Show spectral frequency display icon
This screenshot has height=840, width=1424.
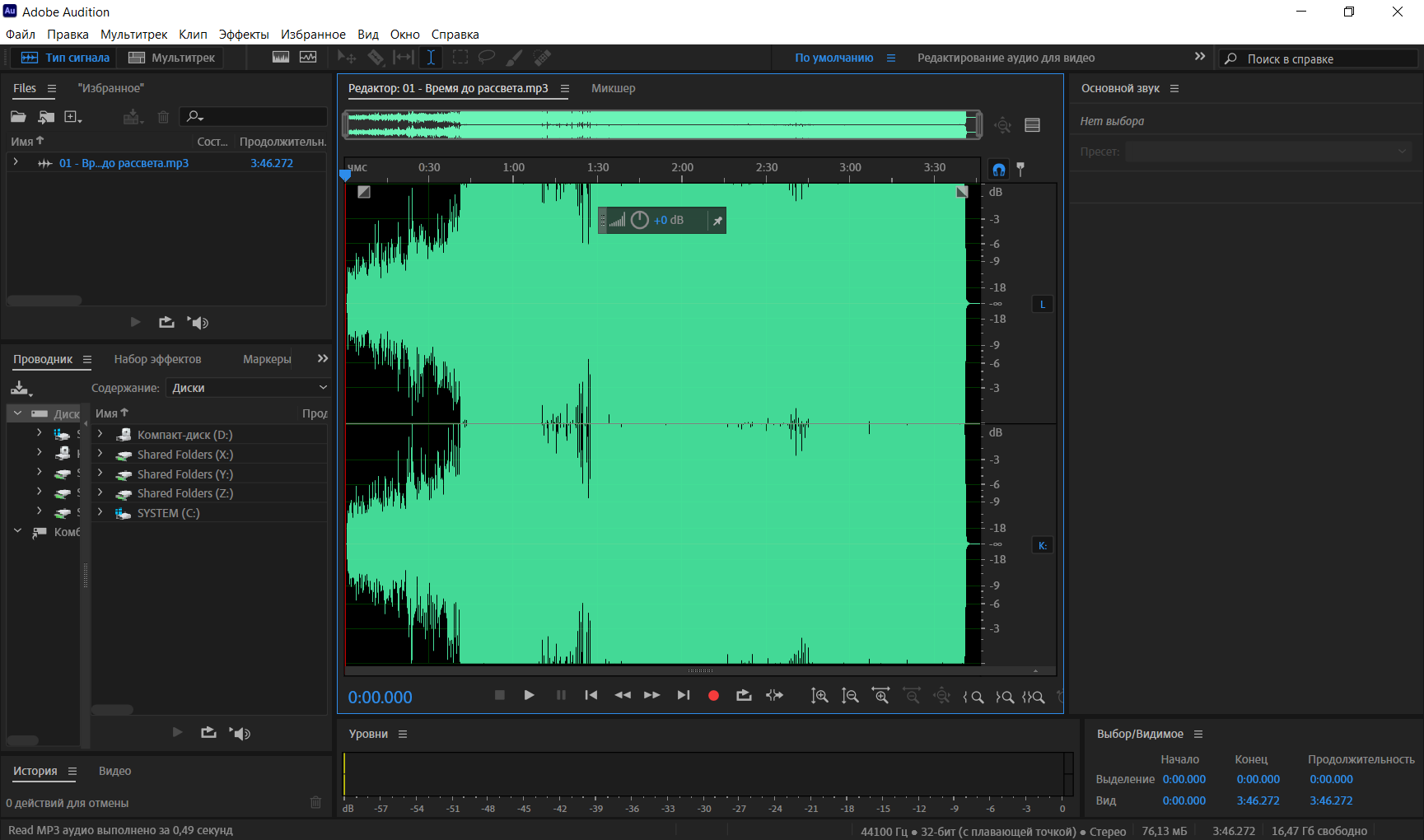(x=281, y=58)
